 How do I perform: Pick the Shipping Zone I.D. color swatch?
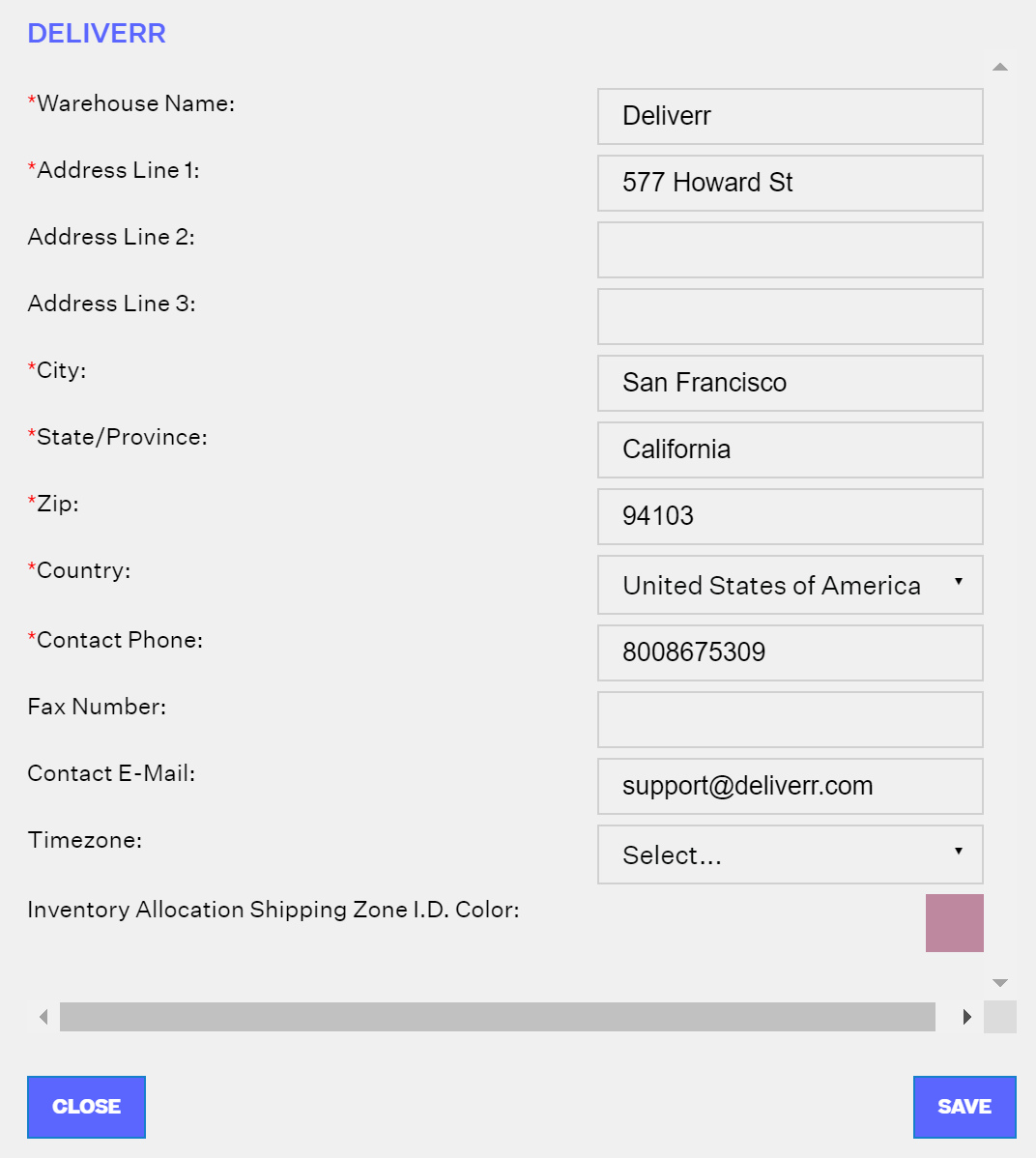pyautogui.click(x=955, y=923)
